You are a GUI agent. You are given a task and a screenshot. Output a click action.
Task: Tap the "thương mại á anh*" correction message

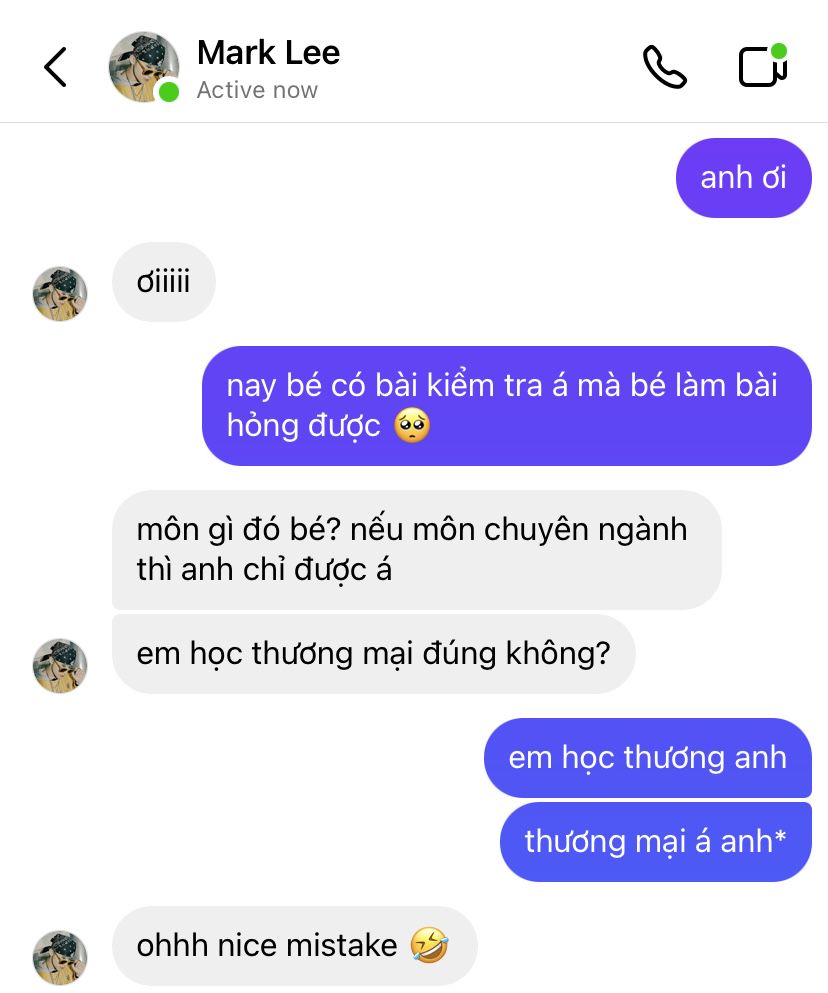[x=656, y=842]
